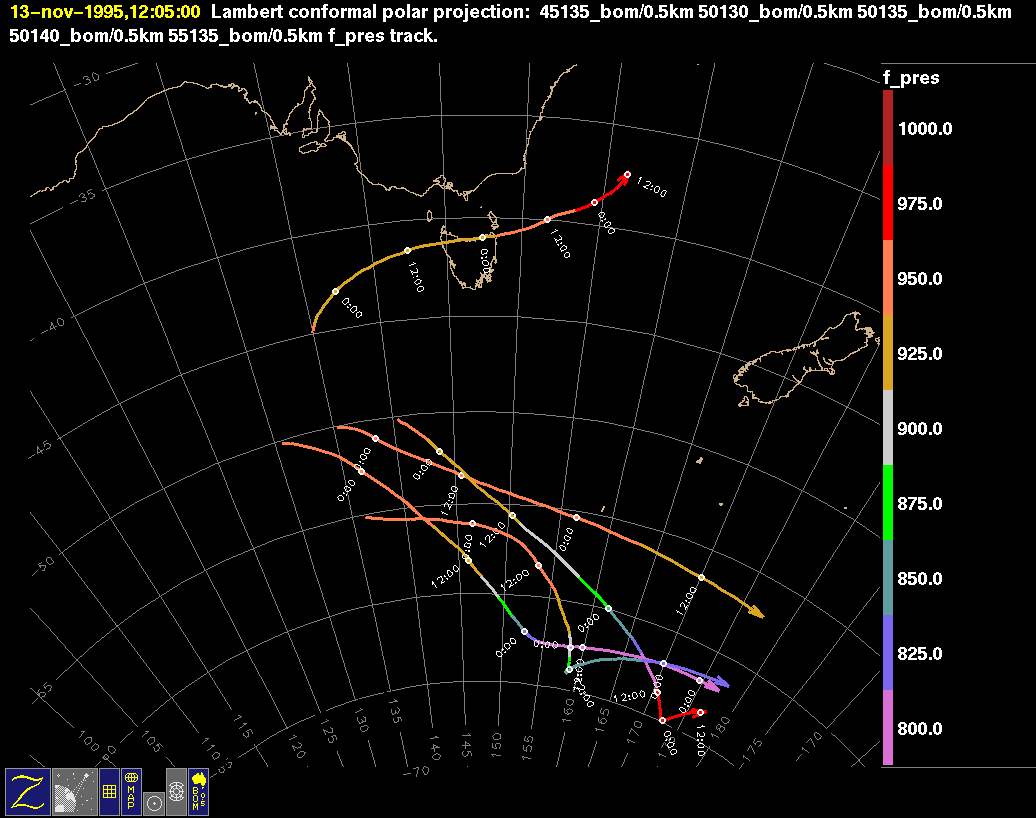Click the BOM 0.5 Australia icon
Viewport: 1036px width, 818px height.
click(198, 791)
